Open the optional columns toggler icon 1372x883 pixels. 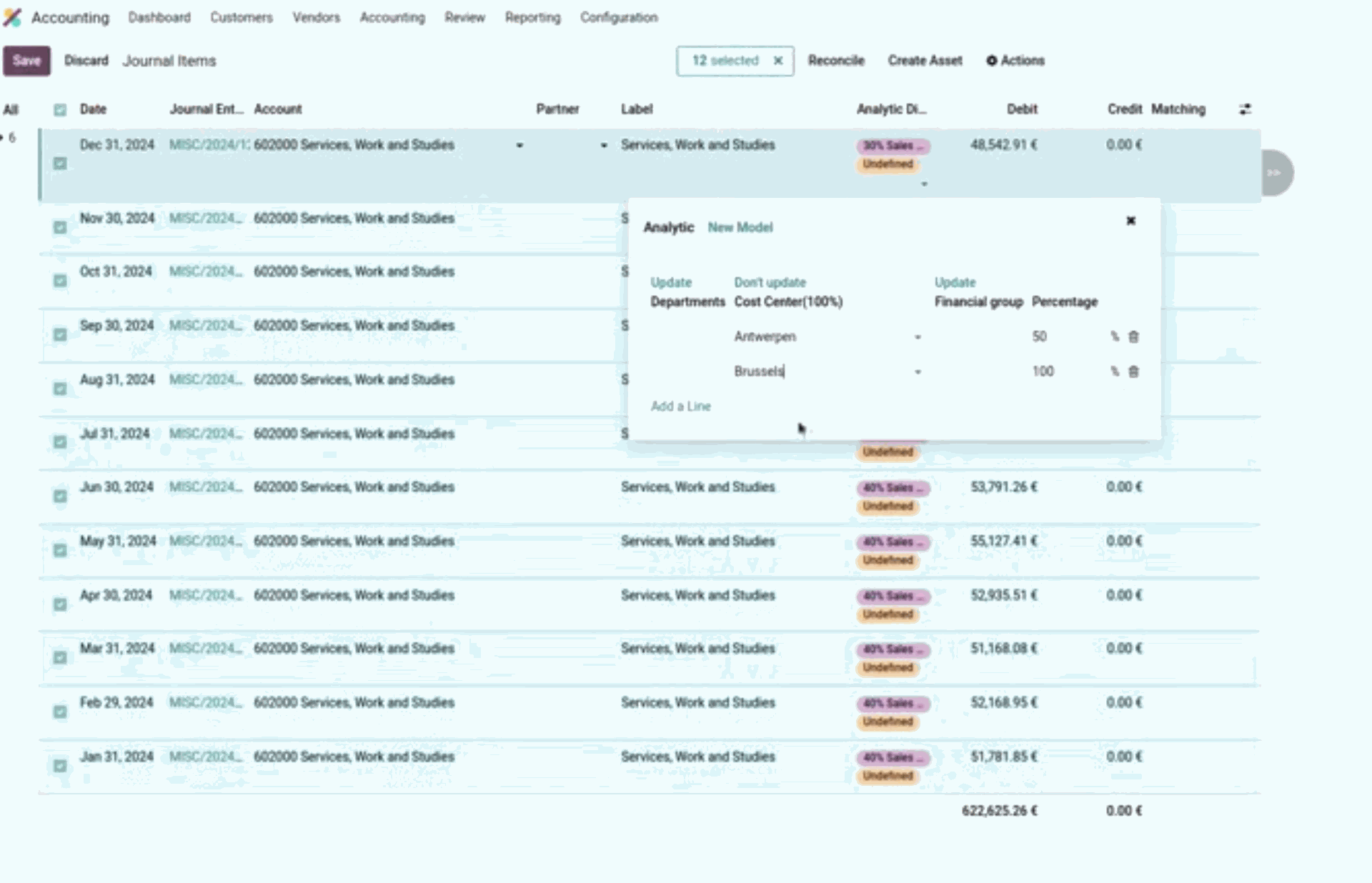1245,109
